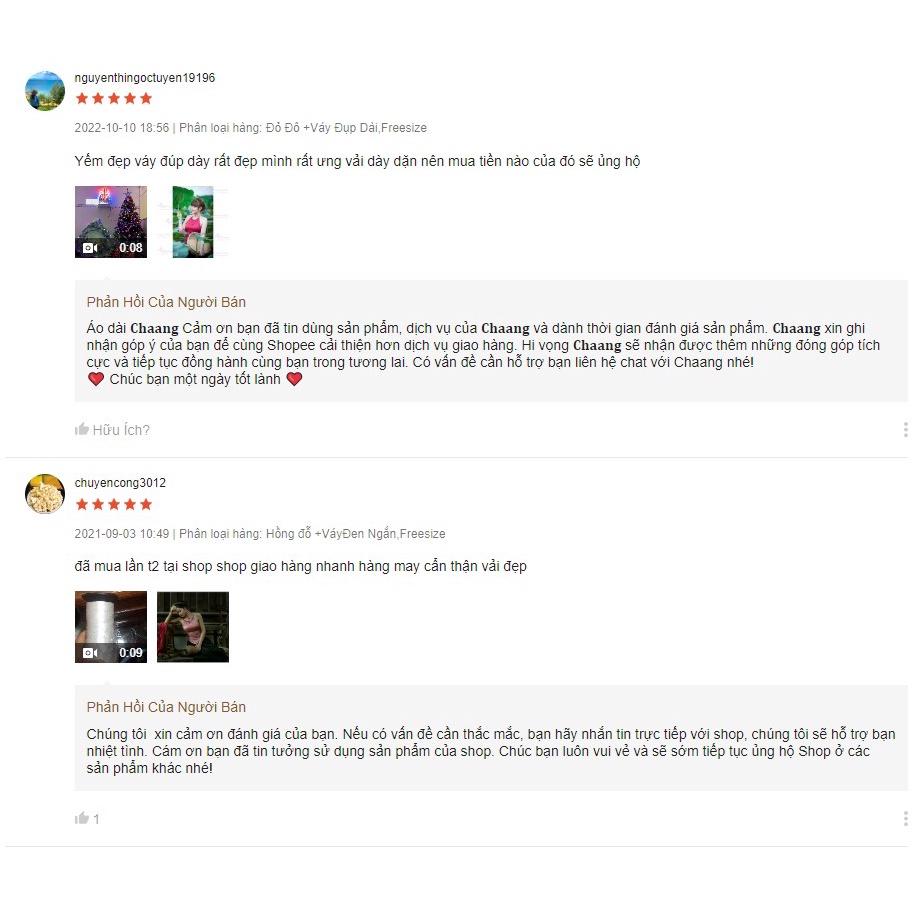The height and width of the screenshot is (915, 915).
Task: Open three-dot menu on first review
Action: coord(905,430)
